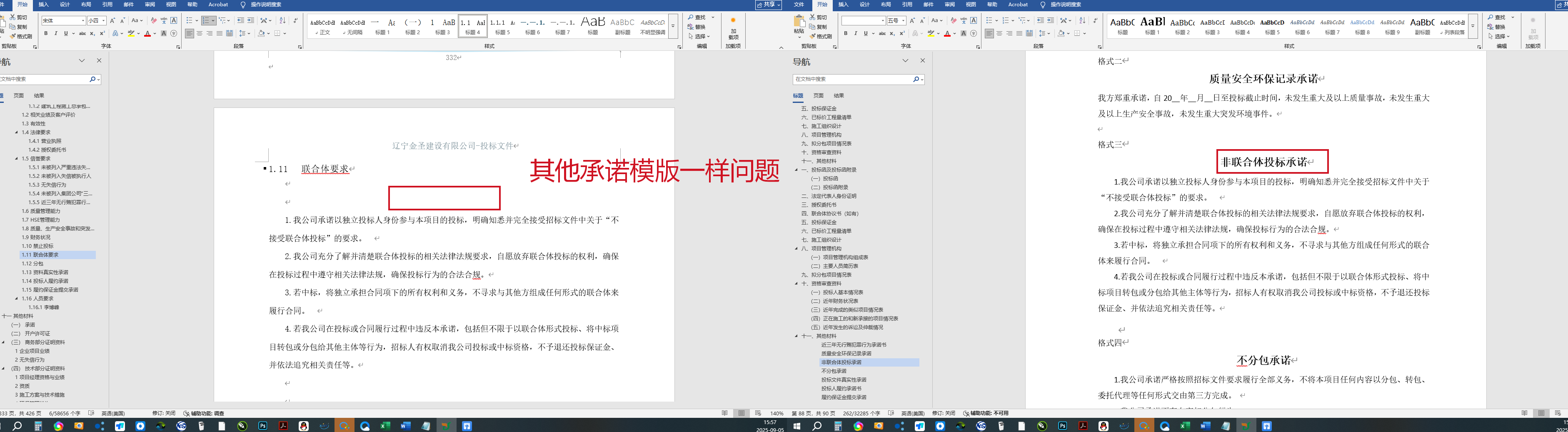
Task: Click format painter 格式刷 beside 宋体 font box
Action: point(21,37)
